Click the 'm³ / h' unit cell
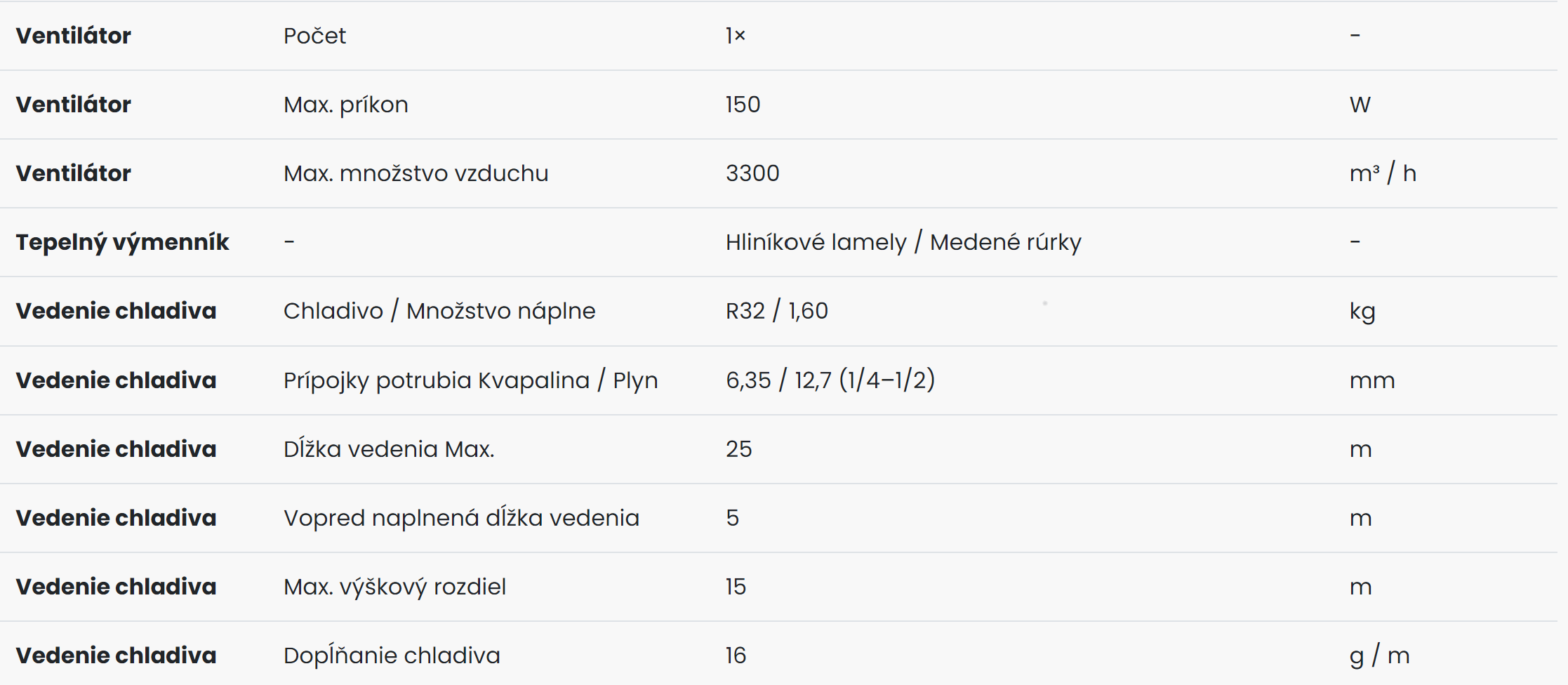 click(x=1383, y=173)
